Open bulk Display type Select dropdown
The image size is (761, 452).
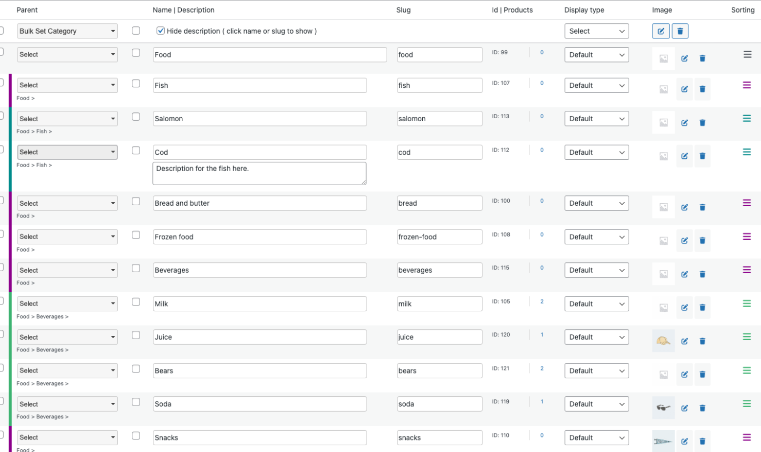tap(596, 31)
